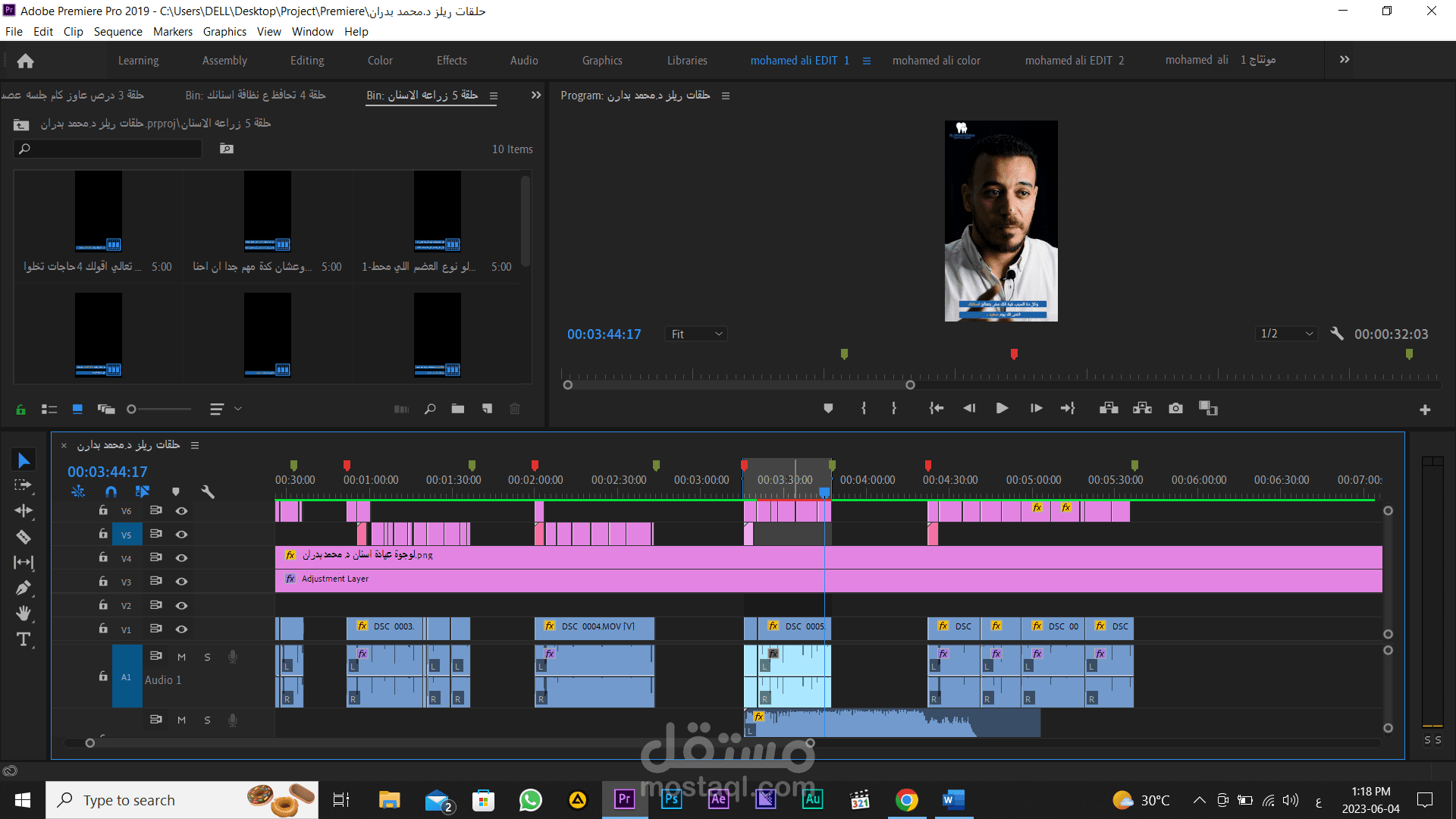Click Mark Out button
The height and width of the screenshot is (819, 1456).
[894, 409]
